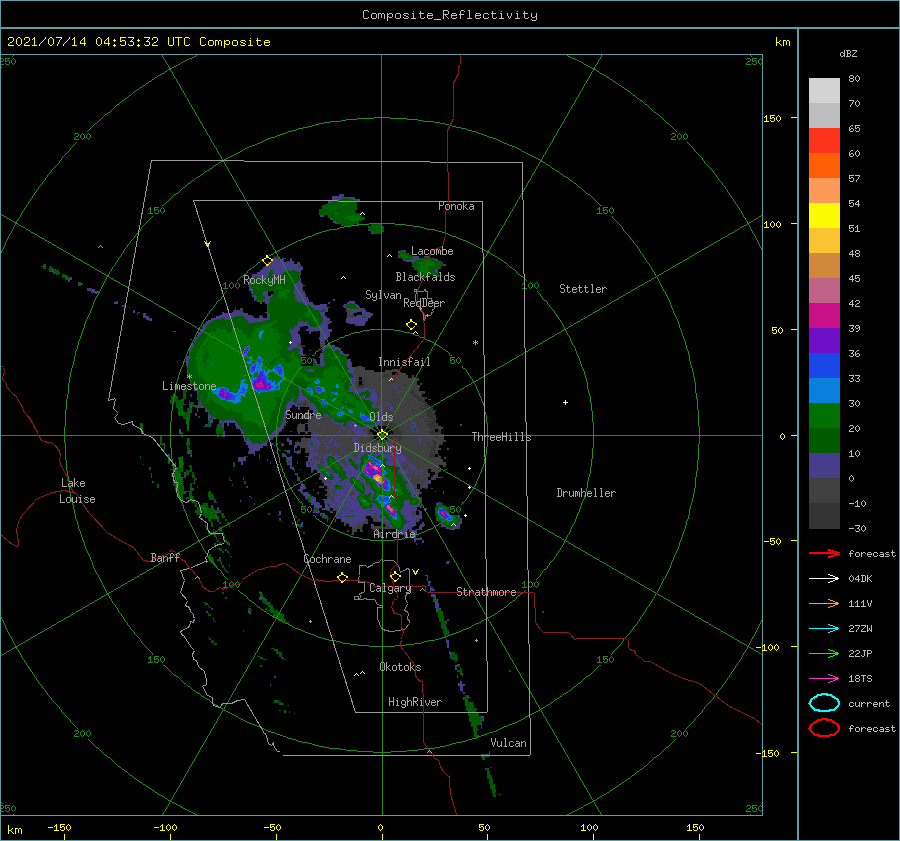Click the RockyMH label
900x841 pixels.
(264, 280)
